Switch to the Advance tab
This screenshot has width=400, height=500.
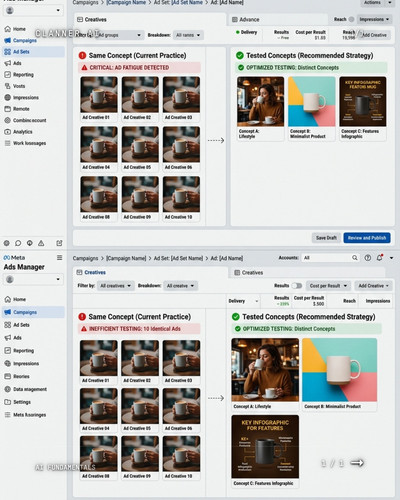[246, 19]
